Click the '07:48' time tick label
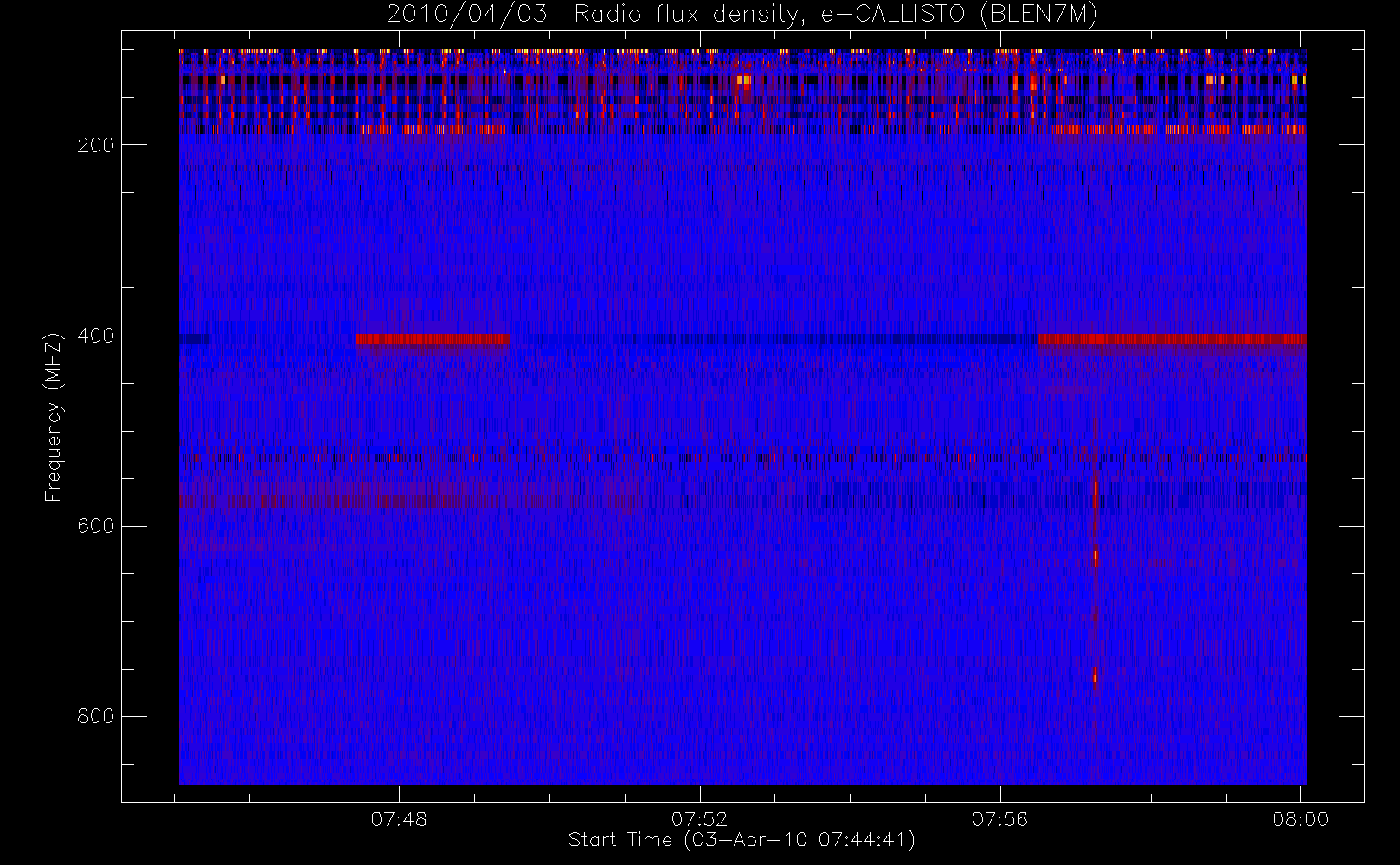The image size is (1400, 865). click(399, 819)
